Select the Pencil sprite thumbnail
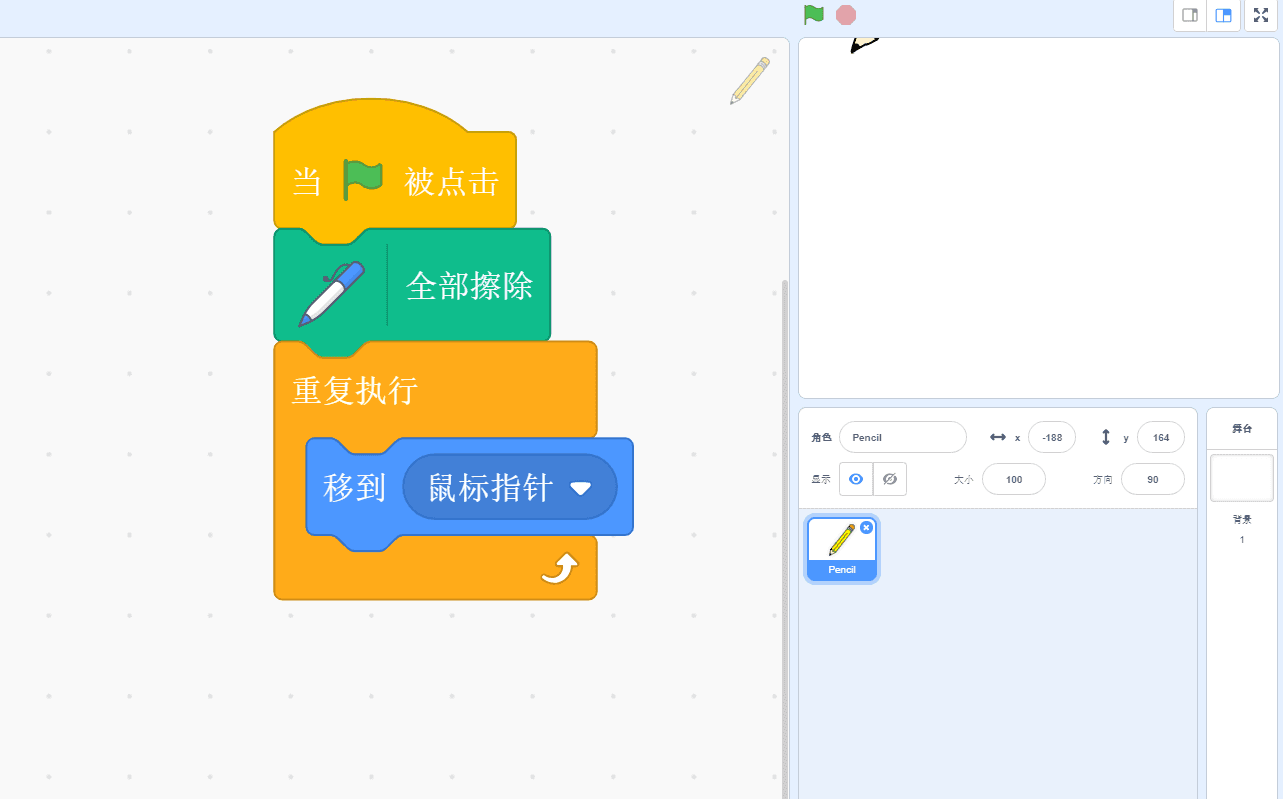Screen dimensions: 1283x799 [x=842, y=549]
